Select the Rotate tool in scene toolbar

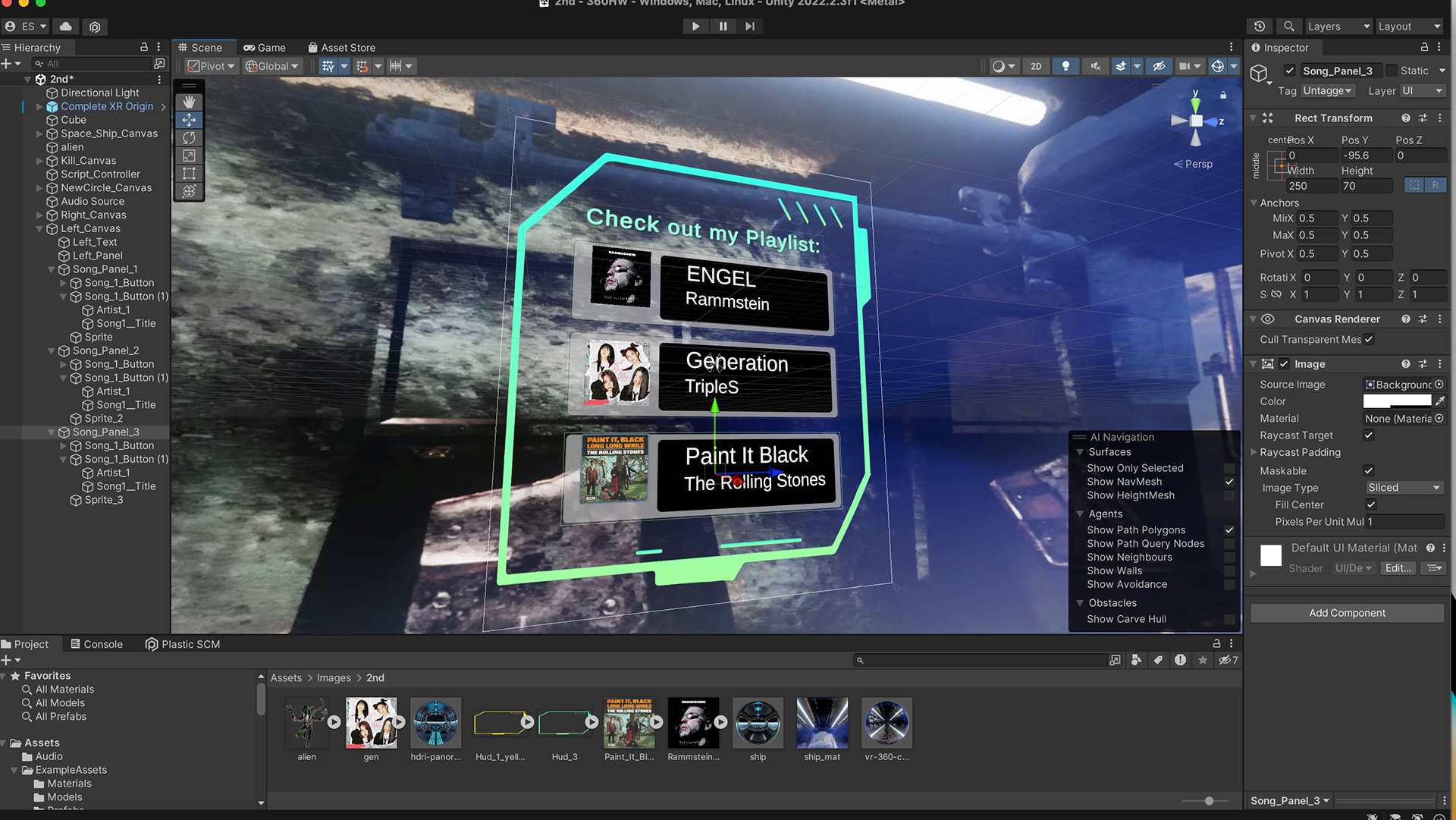coord(189,138)
